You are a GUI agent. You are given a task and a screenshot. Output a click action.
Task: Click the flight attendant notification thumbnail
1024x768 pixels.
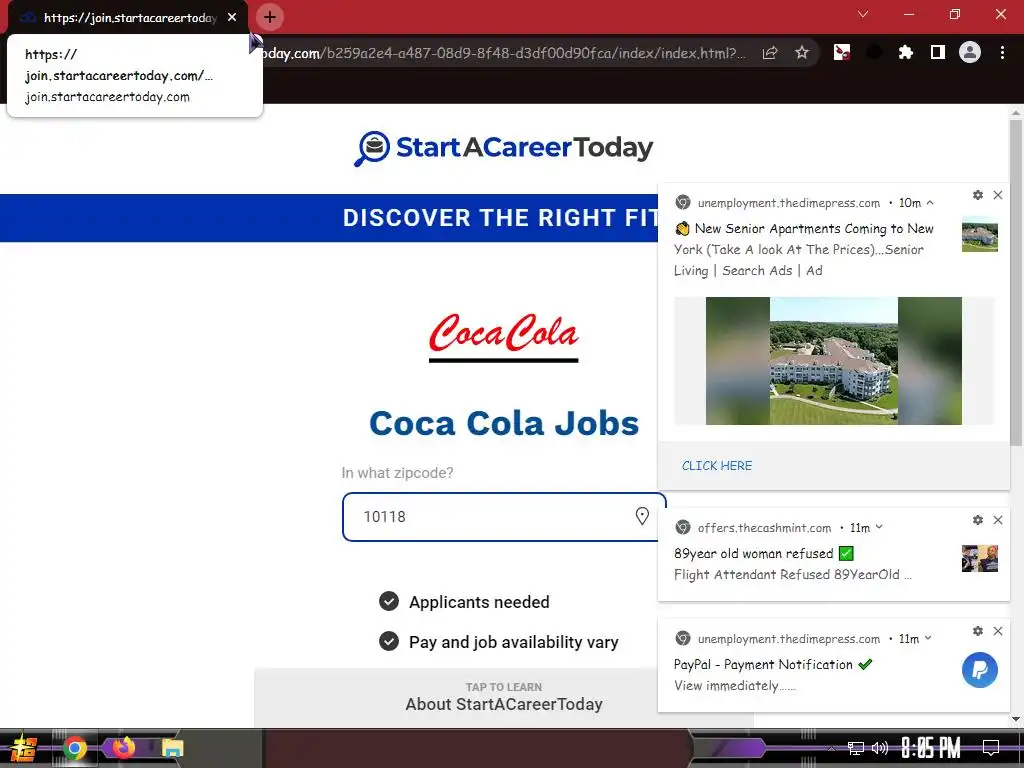980,558
